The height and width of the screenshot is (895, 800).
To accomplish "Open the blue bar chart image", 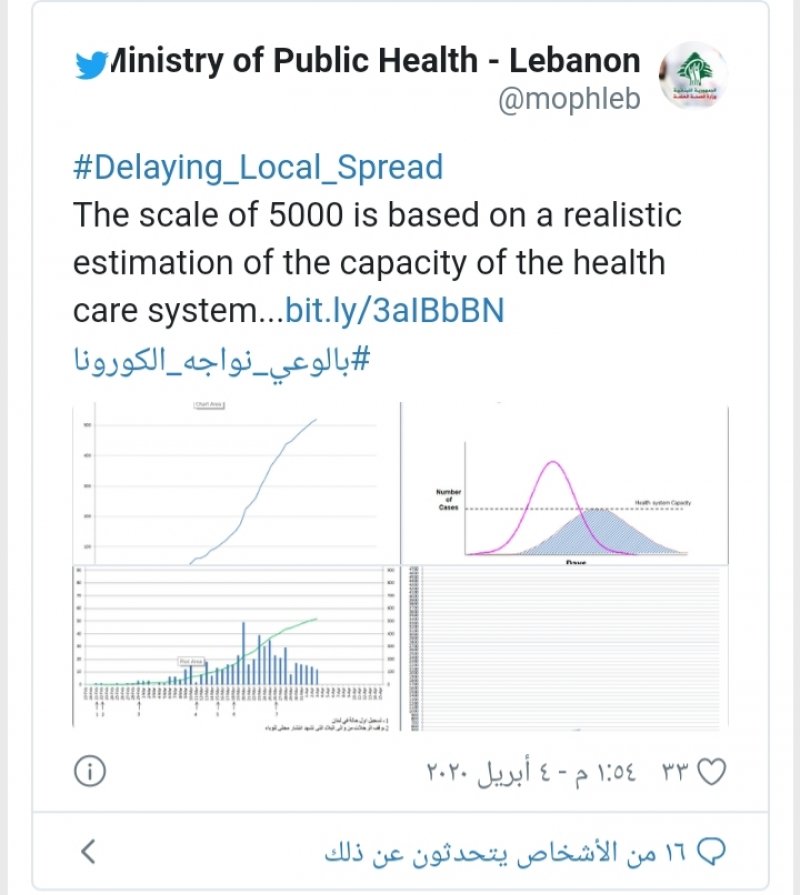I will [236, 647].
